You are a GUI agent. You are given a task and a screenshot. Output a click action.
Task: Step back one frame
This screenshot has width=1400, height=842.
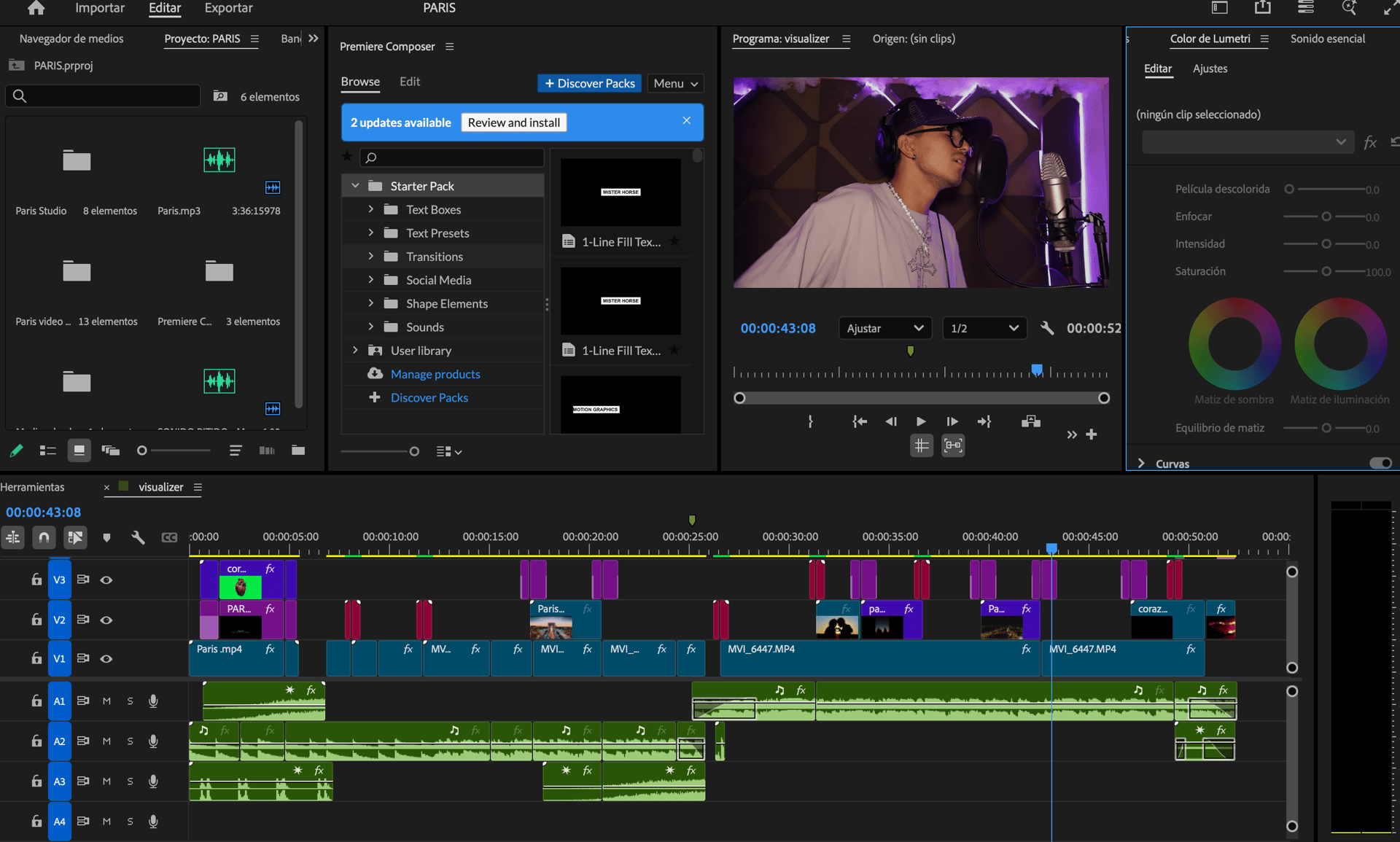[x=890, y=421]
